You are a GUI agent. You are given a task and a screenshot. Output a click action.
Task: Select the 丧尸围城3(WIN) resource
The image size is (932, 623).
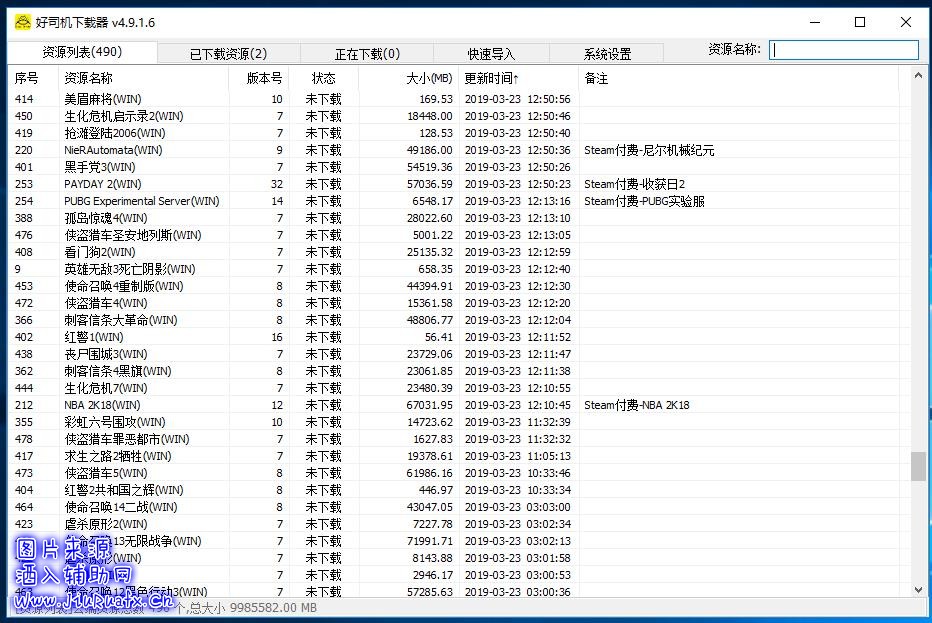pyautogui.click(x=453, y=354)
